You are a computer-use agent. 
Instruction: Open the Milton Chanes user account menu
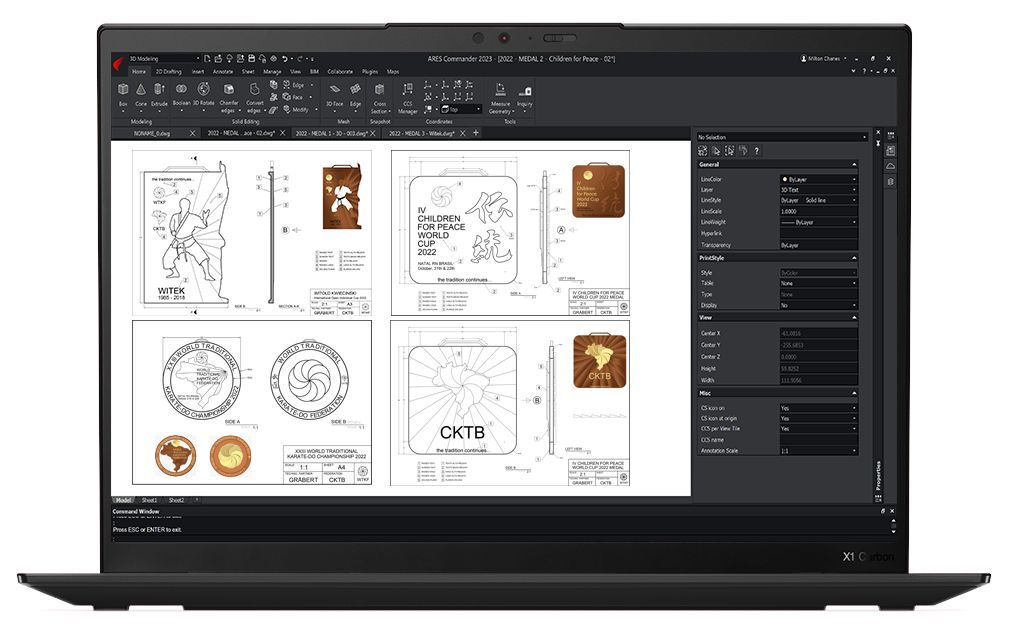(x=824, y=59)
